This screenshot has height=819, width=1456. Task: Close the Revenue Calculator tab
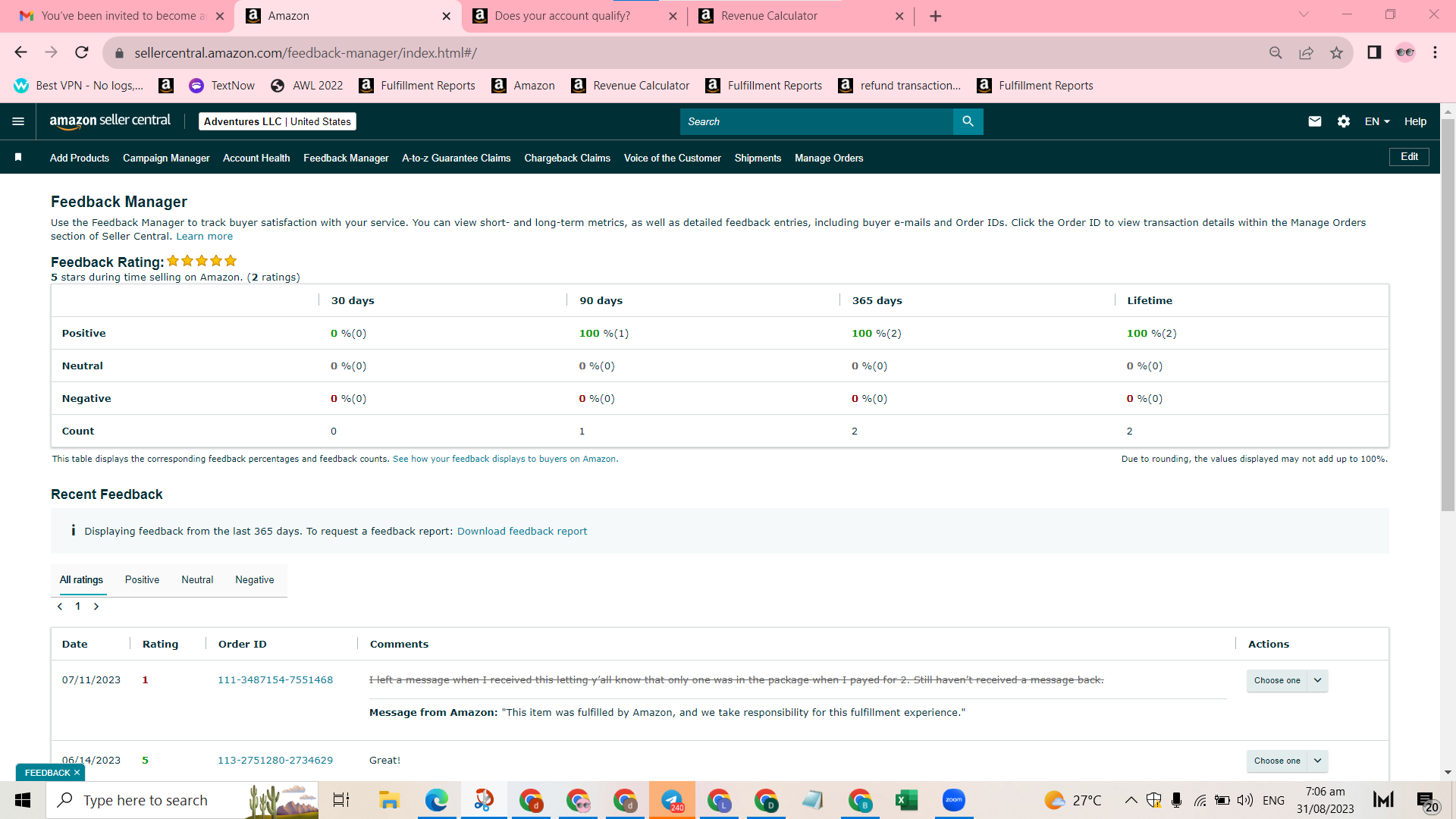pos(899,16)
